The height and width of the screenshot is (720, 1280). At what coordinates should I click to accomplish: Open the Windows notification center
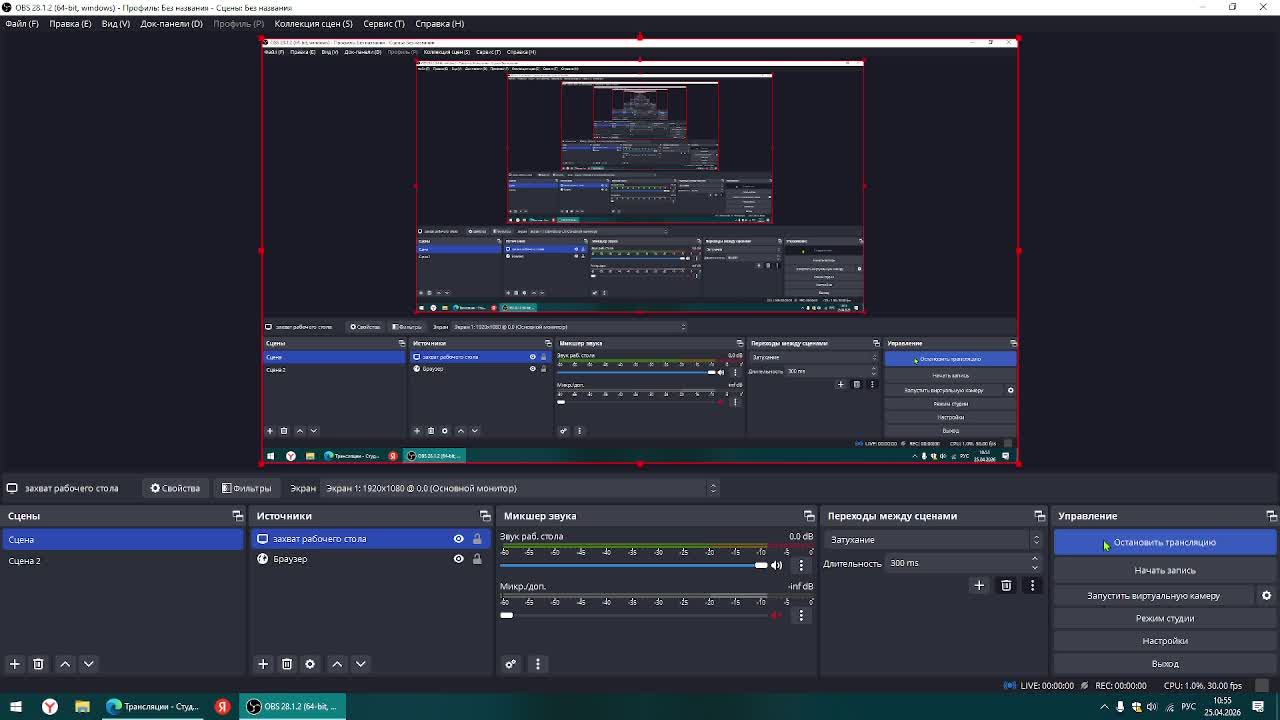1259,707
